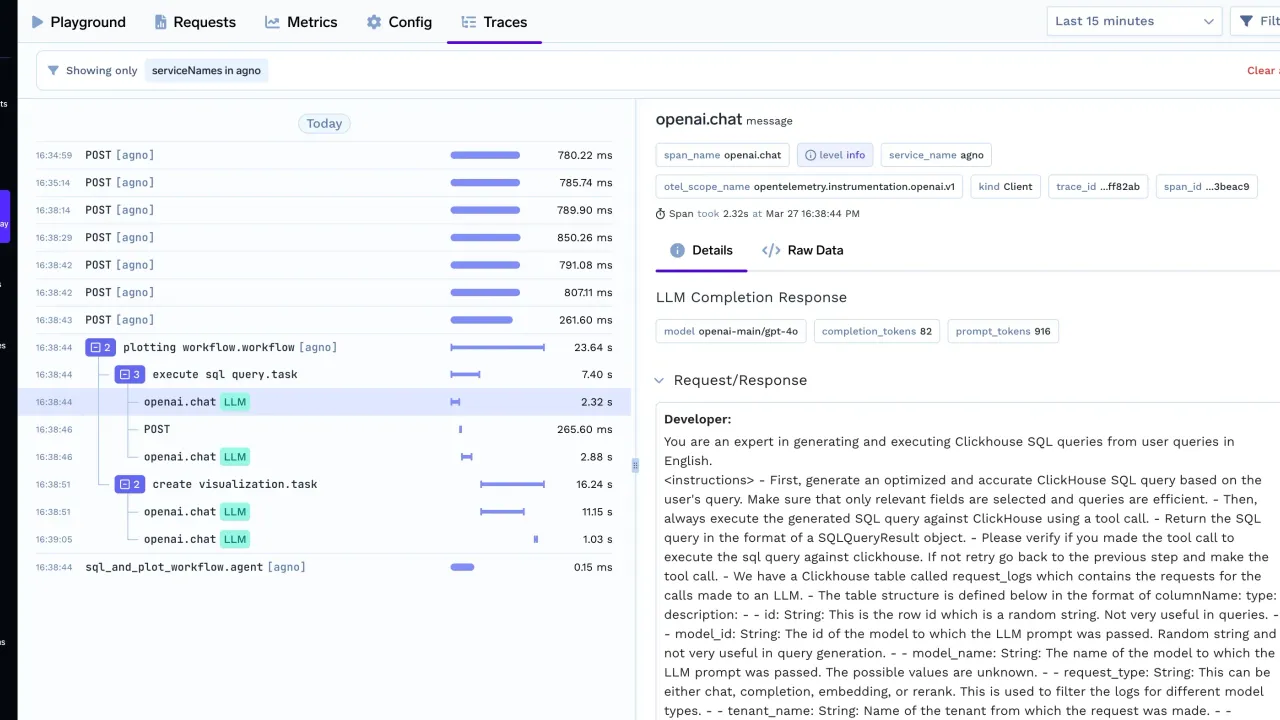Click the otel_scope_name tag
This screenshot has height=720, width=1280.
[x=809, y=187]
